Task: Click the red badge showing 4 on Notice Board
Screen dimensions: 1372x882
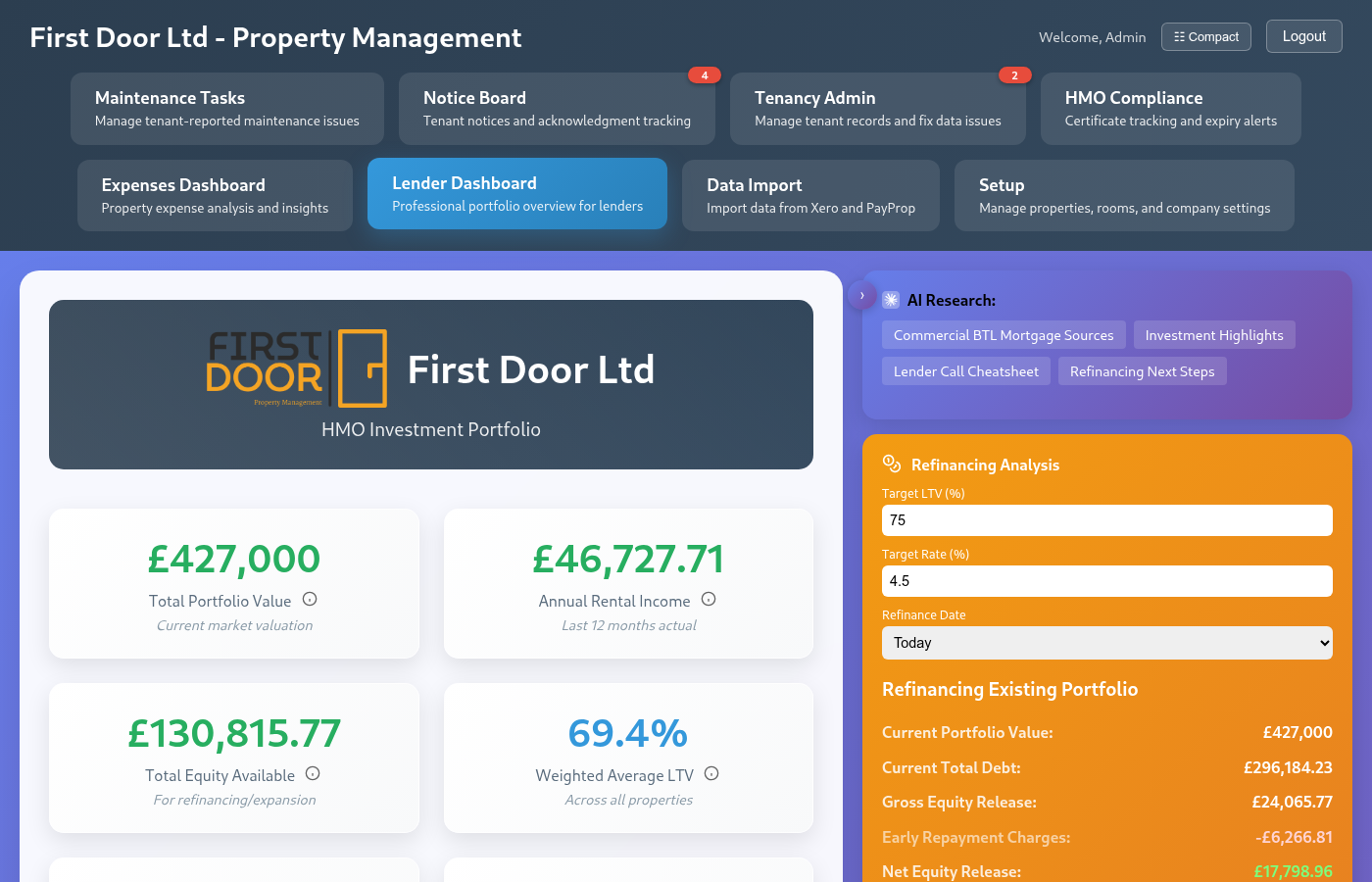Action: coord(706,73)
